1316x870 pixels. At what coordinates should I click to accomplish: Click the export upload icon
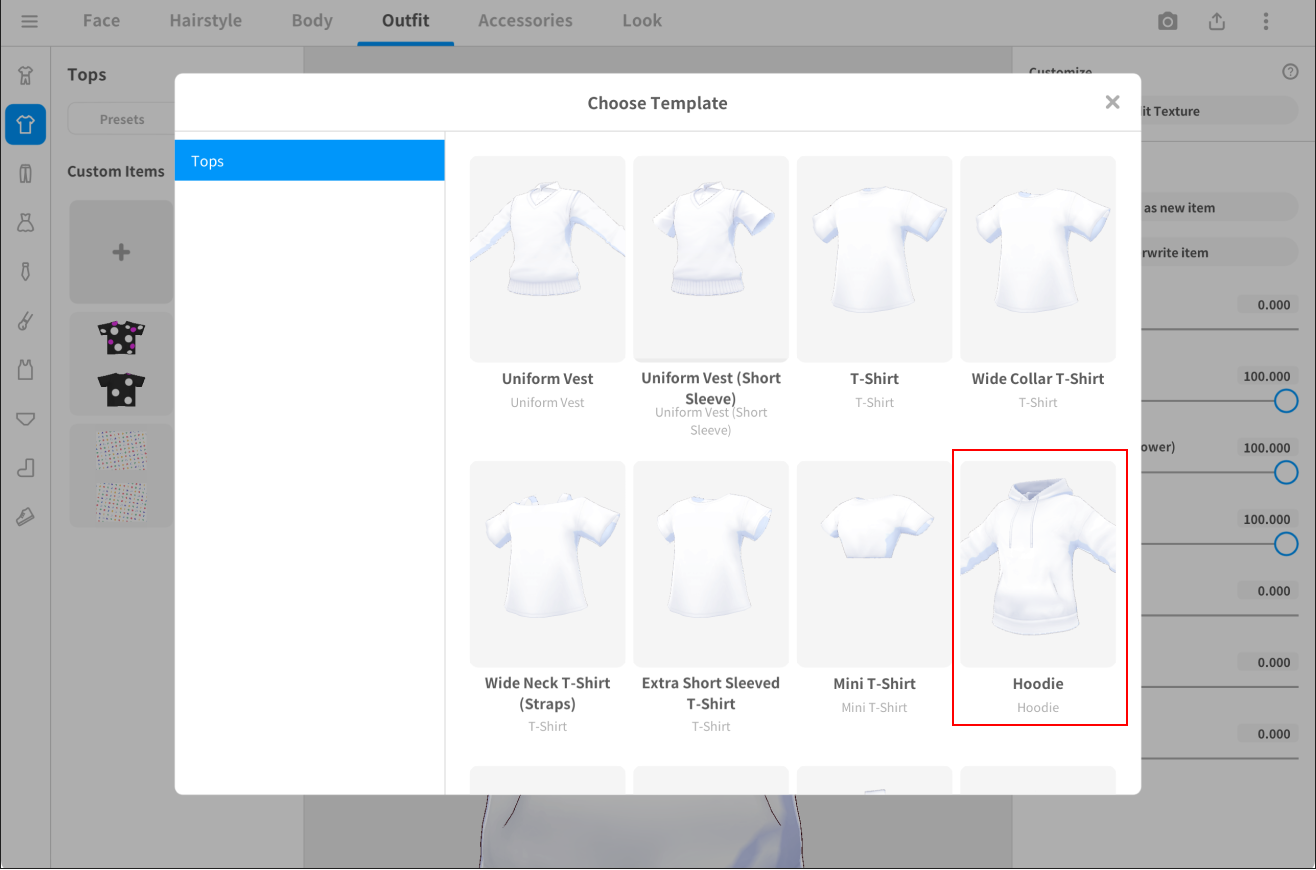pyautogui.click(x=1216, y=21)
